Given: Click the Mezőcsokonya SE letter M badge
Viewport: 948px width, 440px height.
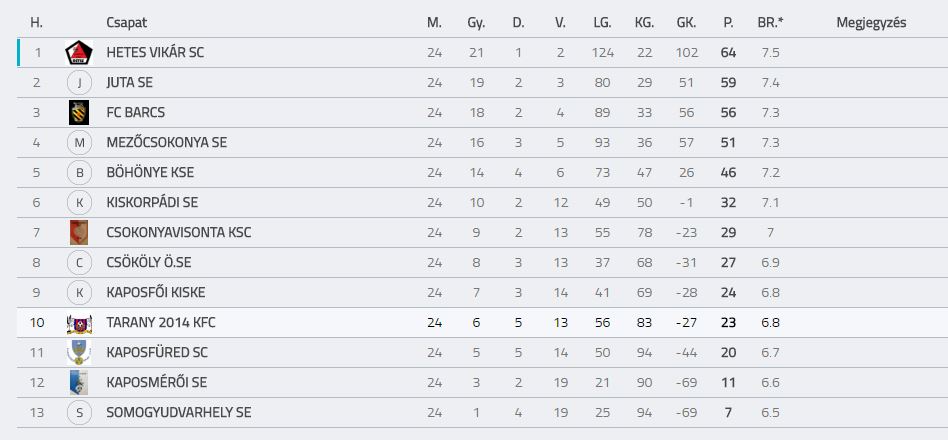Looking at the screenshot, I should click(x=79, y=143).
